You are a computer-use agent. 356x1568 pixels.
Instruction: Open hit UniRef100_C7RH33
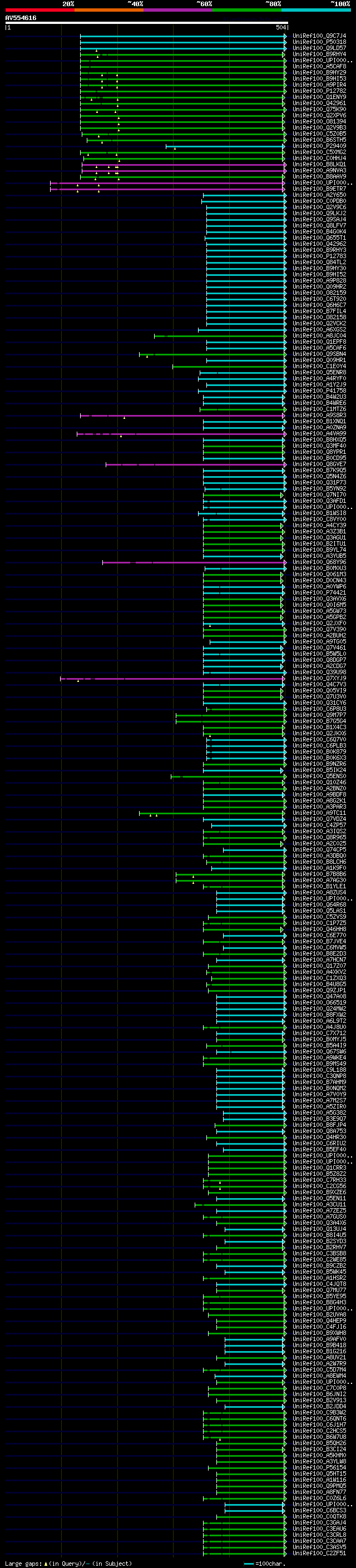pyautogui.click(x=319, y=1180)
